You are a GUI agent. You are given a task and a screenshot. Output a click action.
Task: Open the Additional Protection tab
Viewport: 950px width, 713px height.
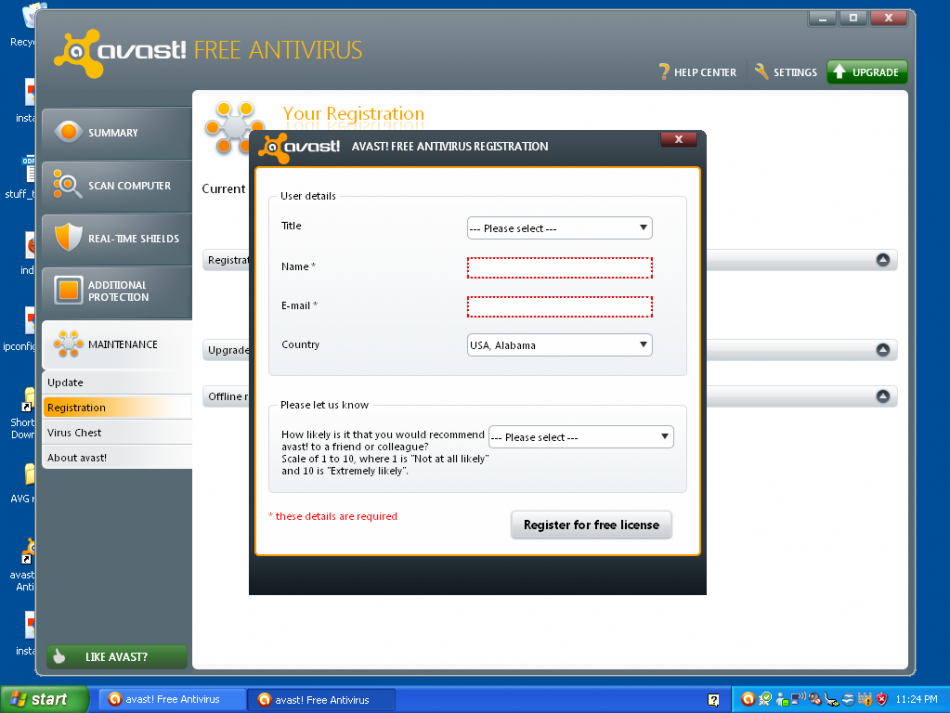(117, 291)
